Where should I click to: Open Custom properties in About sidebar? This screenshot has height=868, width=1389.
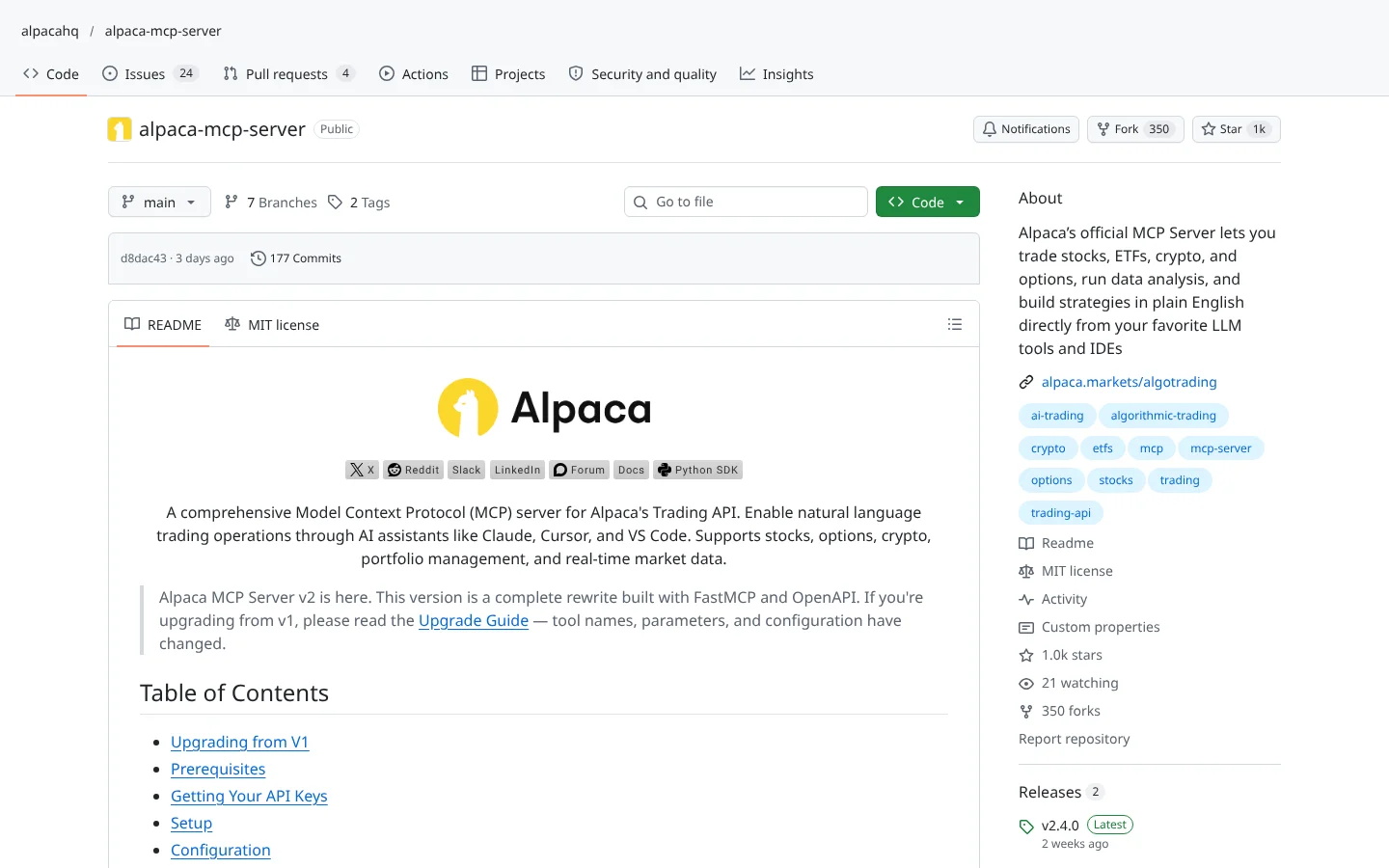(1089, 627)
